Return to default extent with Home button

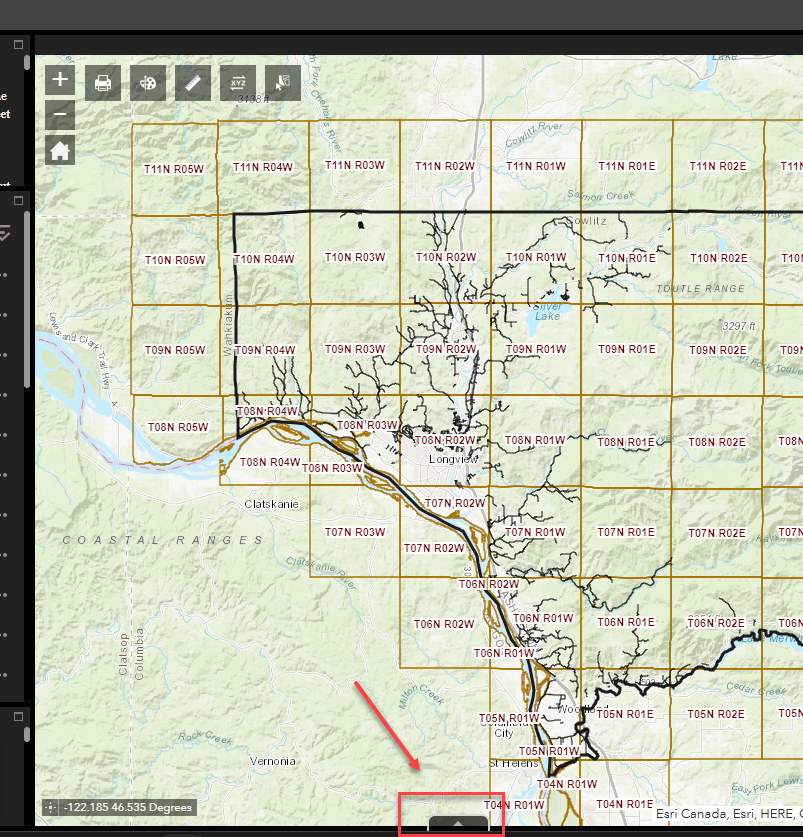point(59,148)
